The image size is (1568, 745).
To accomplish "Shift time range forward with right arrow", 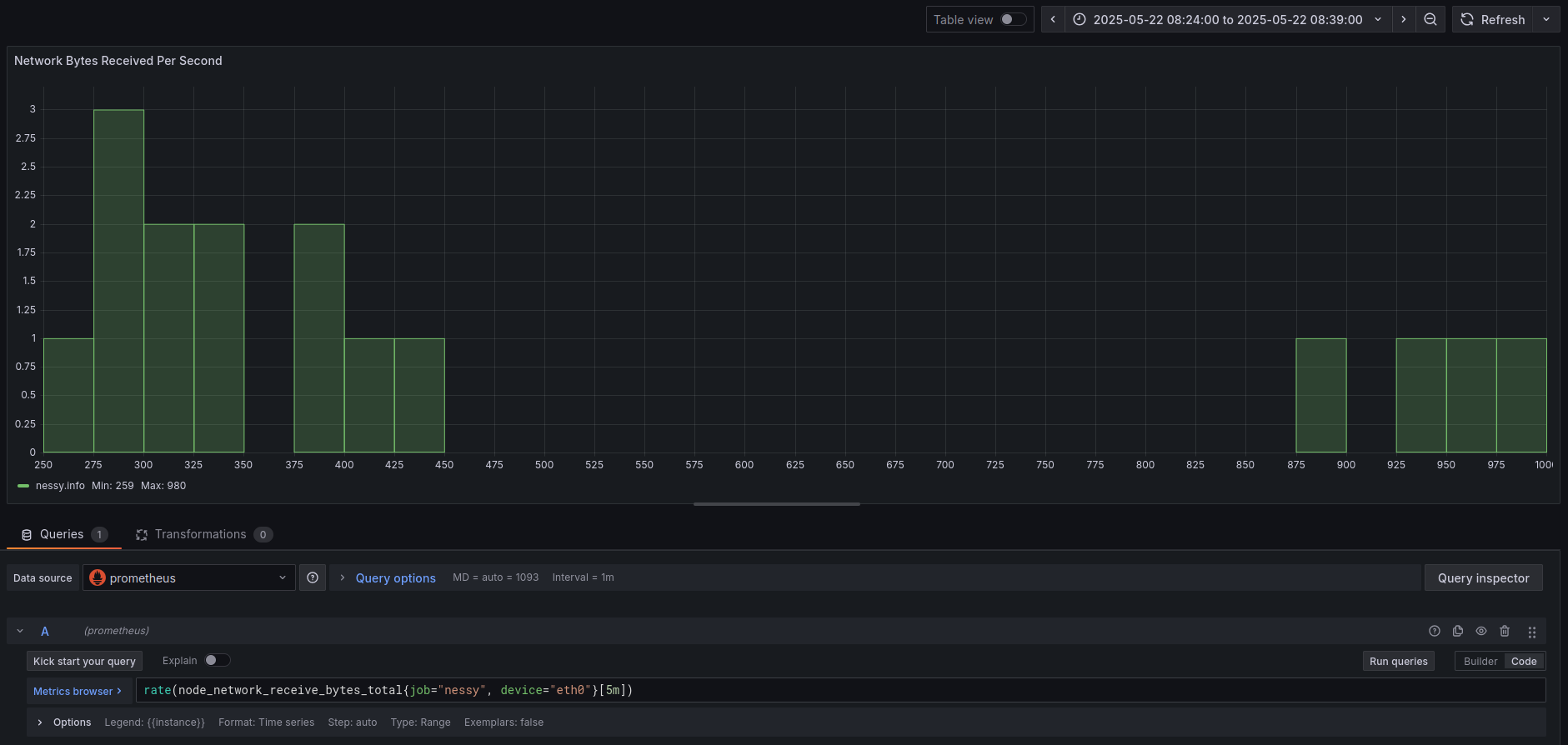I will [1404, 19].
